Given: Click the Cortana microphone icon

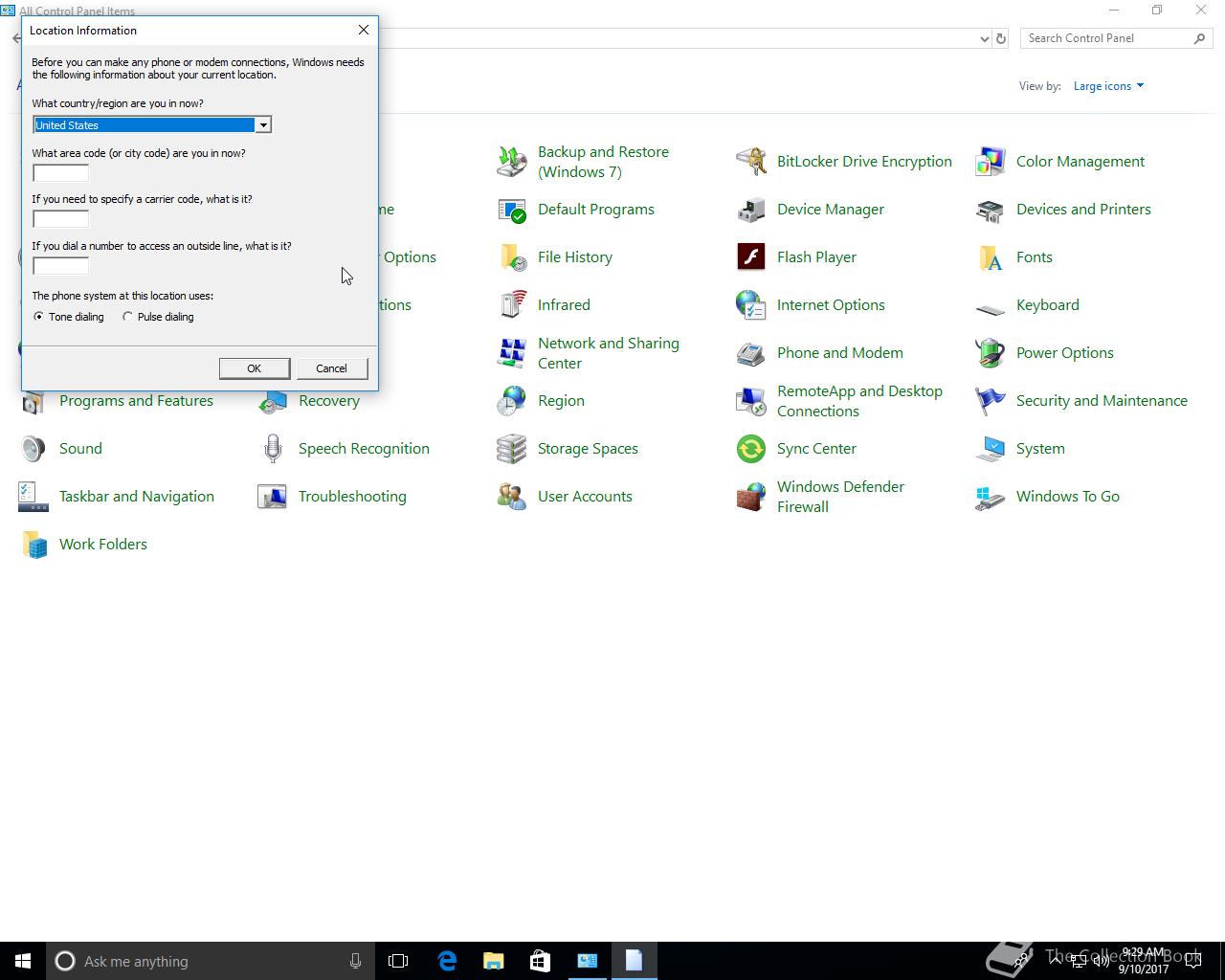Looking at the screenshot, I should pyautogui.click(x=355, y=961).
